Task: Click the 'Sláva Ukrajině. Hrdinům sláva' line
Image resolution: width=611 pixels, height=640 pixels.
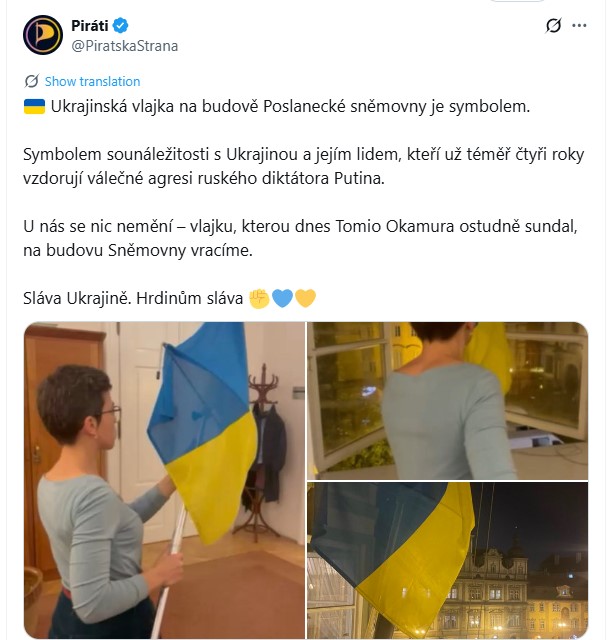Action: [x=133, y=298]
